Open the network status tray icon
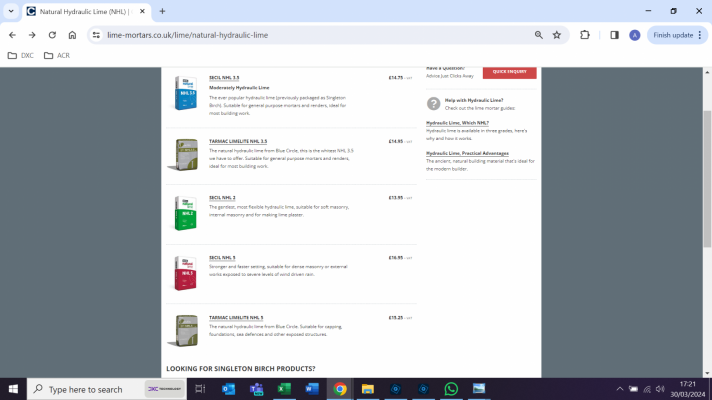Image resolution: width=712 pixels, height=400 pixels. (x=647, y=389)
